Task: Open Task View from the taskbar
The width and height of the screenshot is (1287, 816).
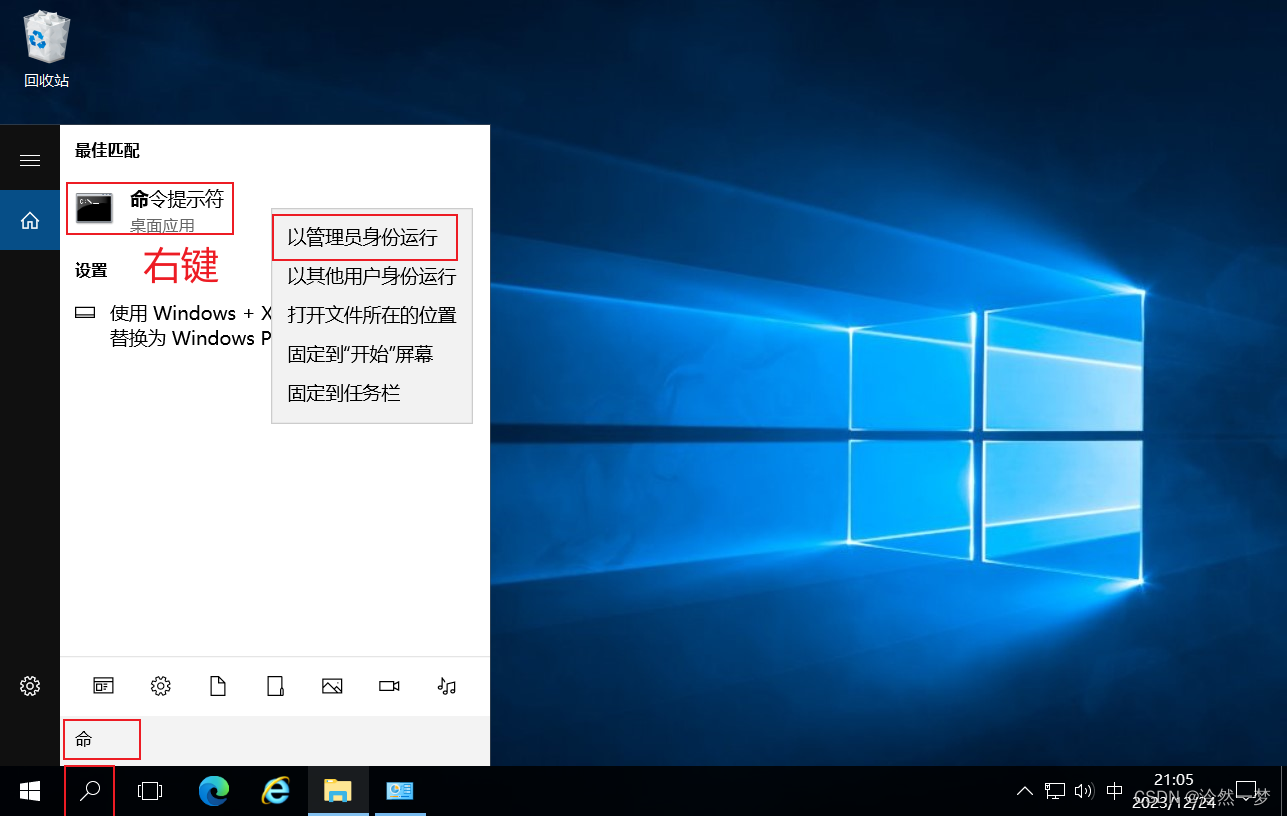Action: [x=149, y=790]
